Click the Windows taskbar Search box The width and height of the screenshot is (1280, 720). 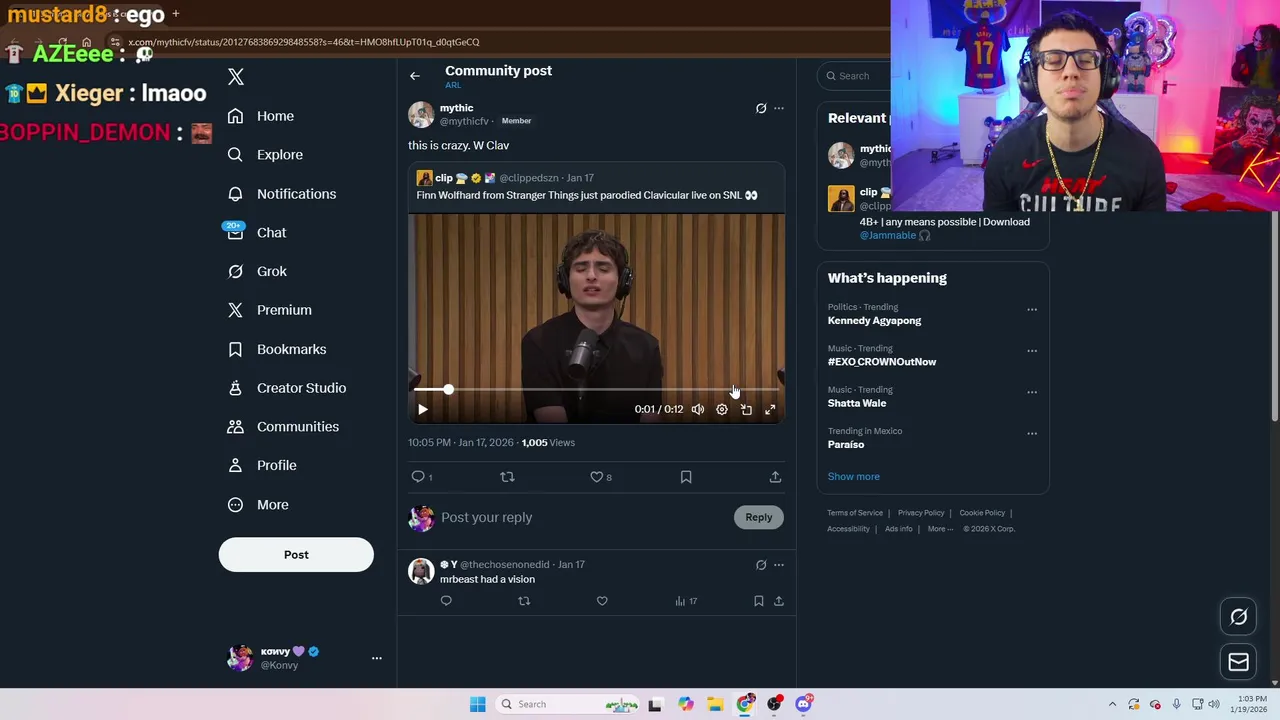point(567,704)
